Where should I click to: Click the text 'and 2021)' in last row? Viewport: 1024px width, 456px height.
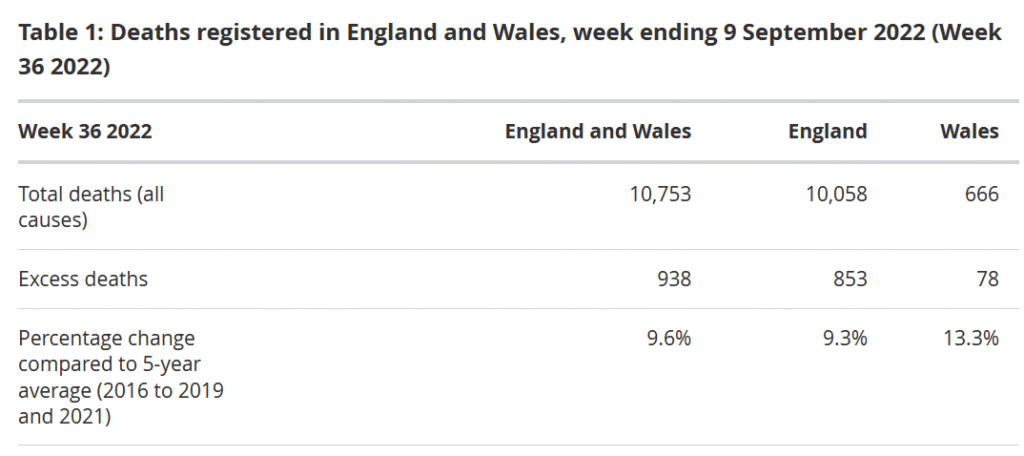[x=65, y=417]
